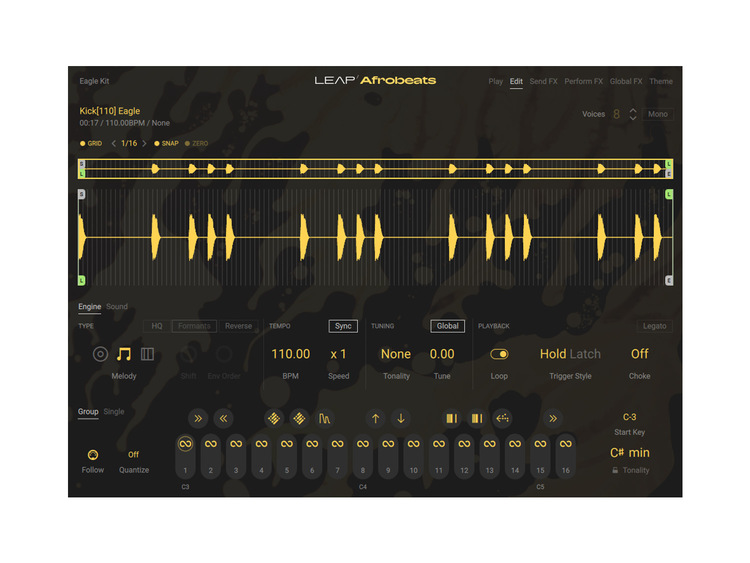Viewport: 750px width, 563px height.
Task: Toggle the HQ button
Action: click(157, 326)
